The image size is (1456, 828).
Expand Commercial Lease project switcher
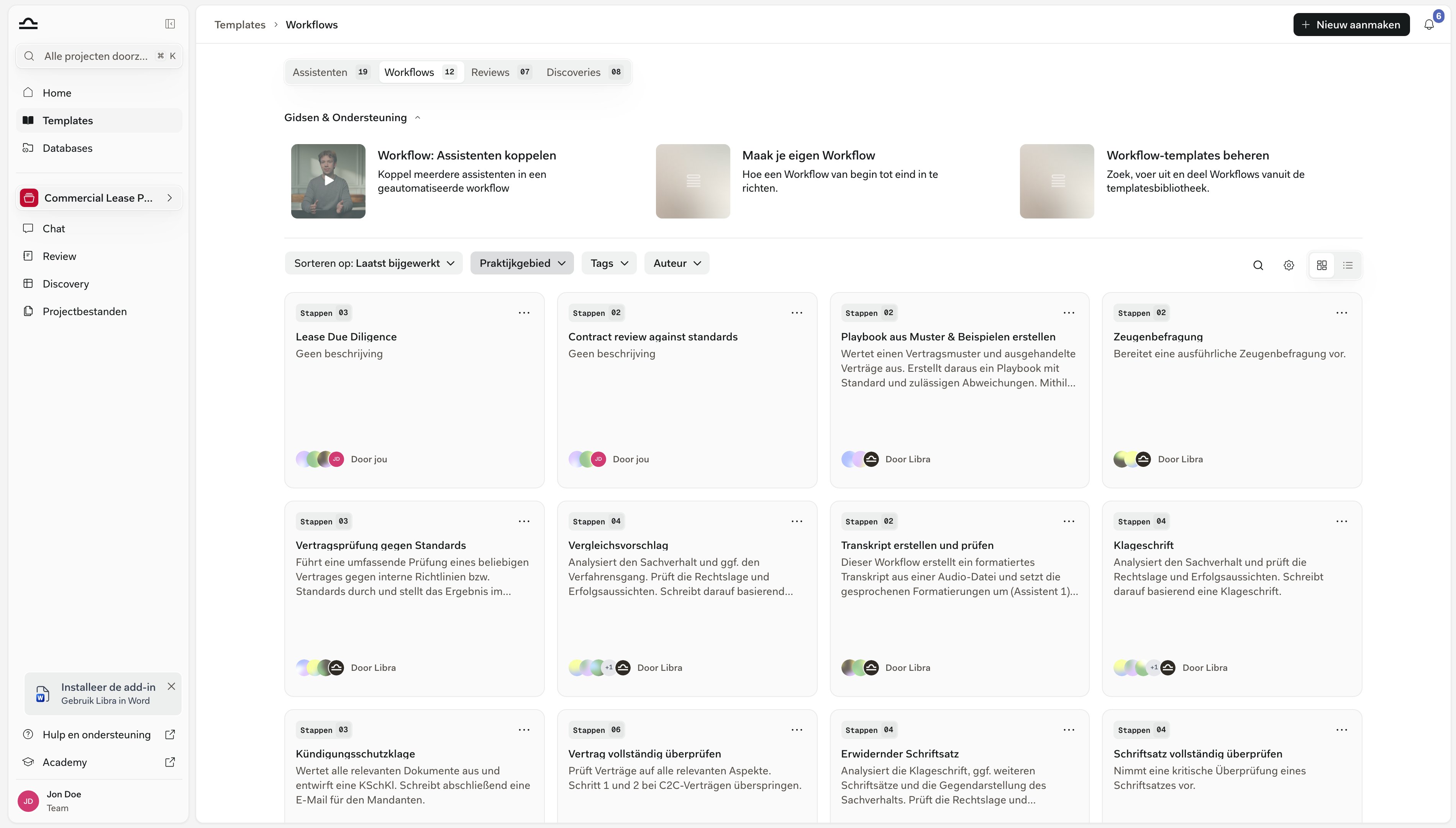[99, 198]
